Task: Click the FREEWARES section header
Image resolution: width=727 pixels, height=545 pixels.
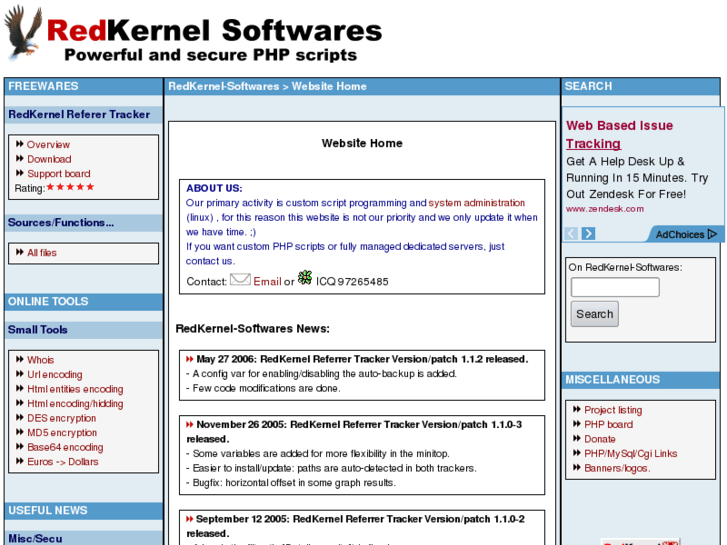Action: 43,86
